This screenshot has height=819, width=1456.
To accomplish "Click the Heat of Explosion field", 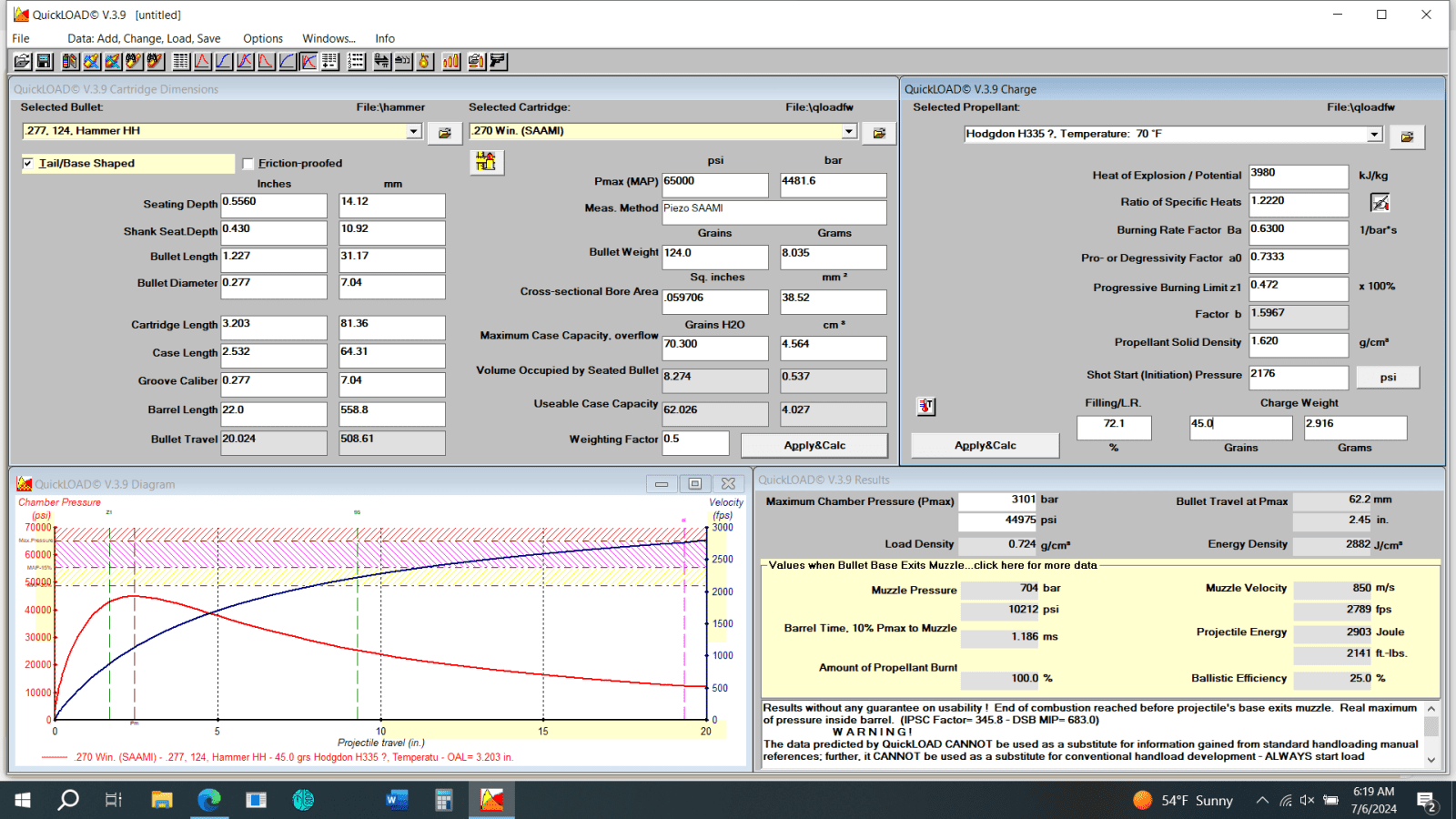I will (1299, 176).
